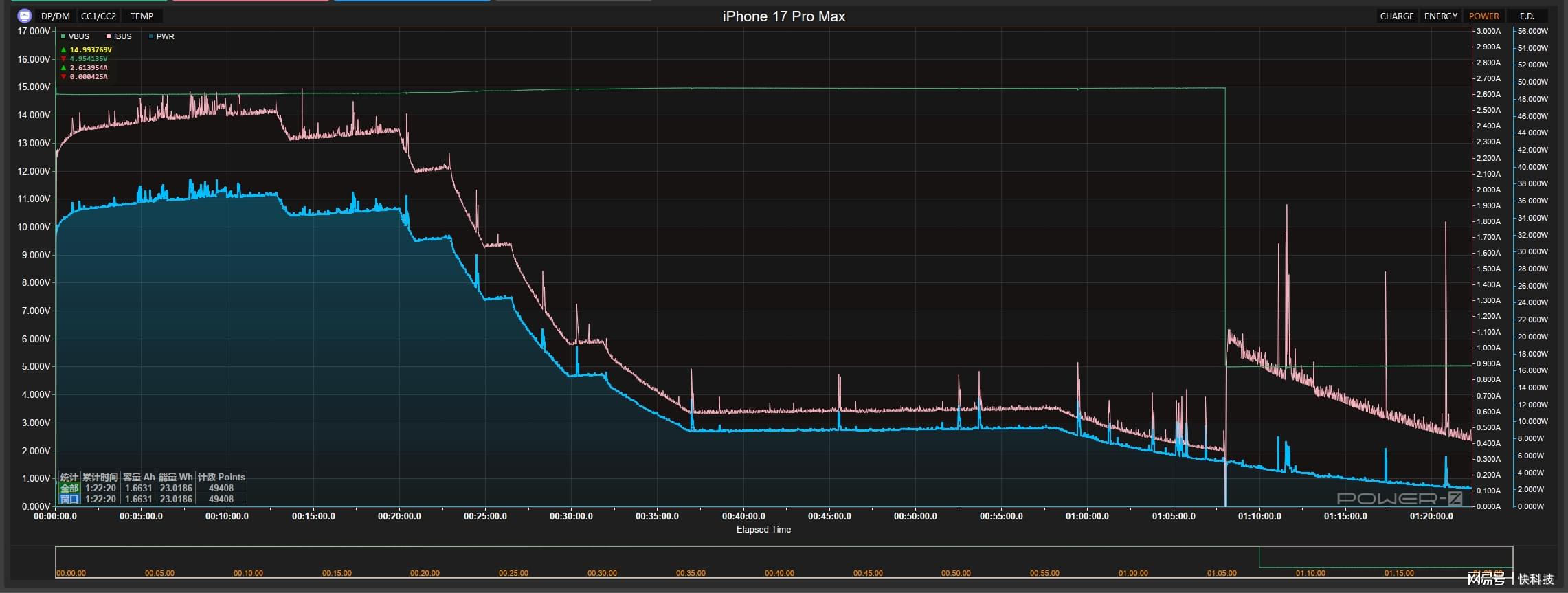The height and width of the screenshot is (593, 1568).
Task: Toggle the CC1/CC2 channel display
Action: [98, 16]
